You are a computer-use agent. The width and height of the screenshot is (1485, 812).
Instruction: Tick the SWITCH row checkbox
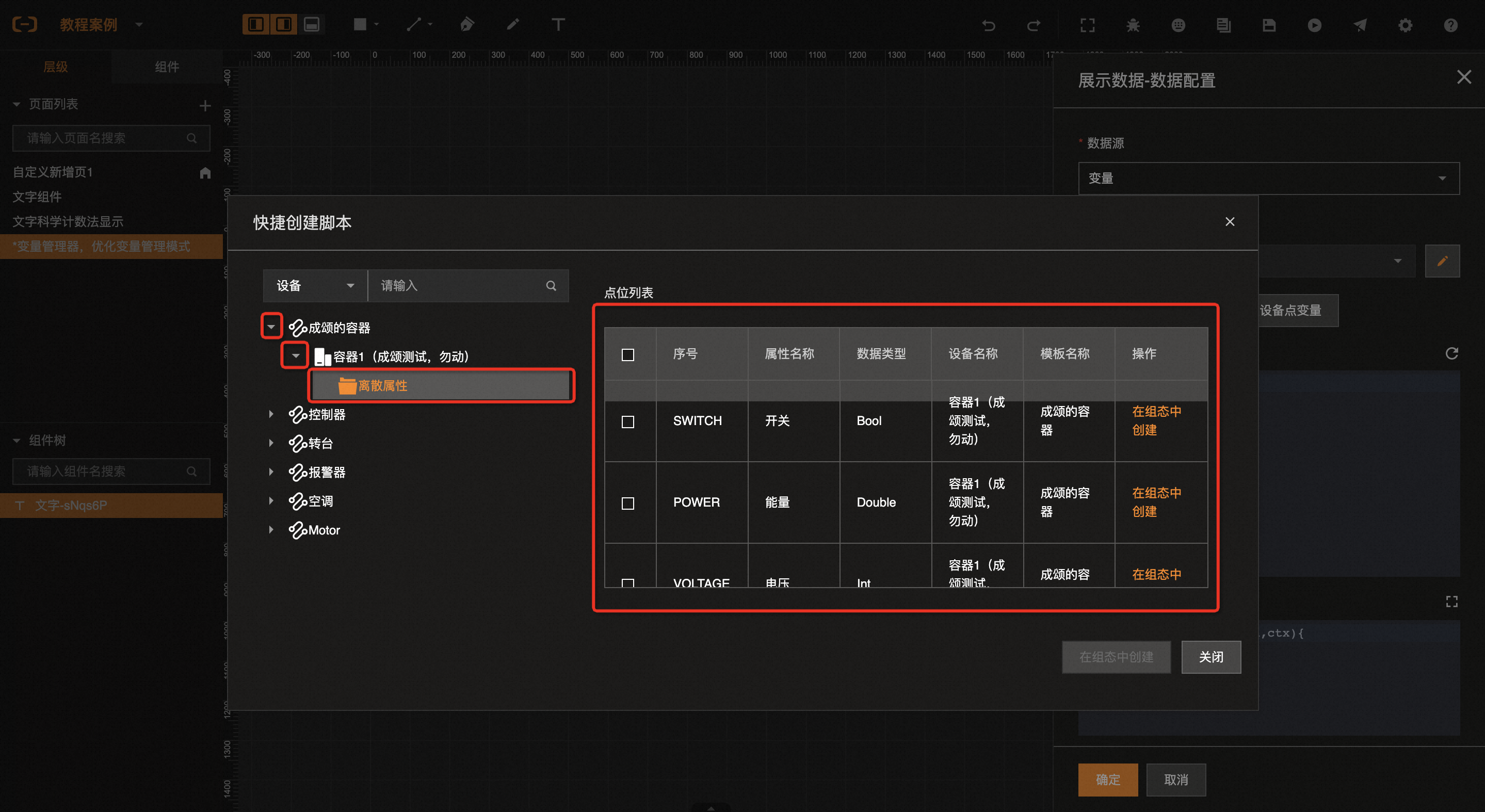628,422
